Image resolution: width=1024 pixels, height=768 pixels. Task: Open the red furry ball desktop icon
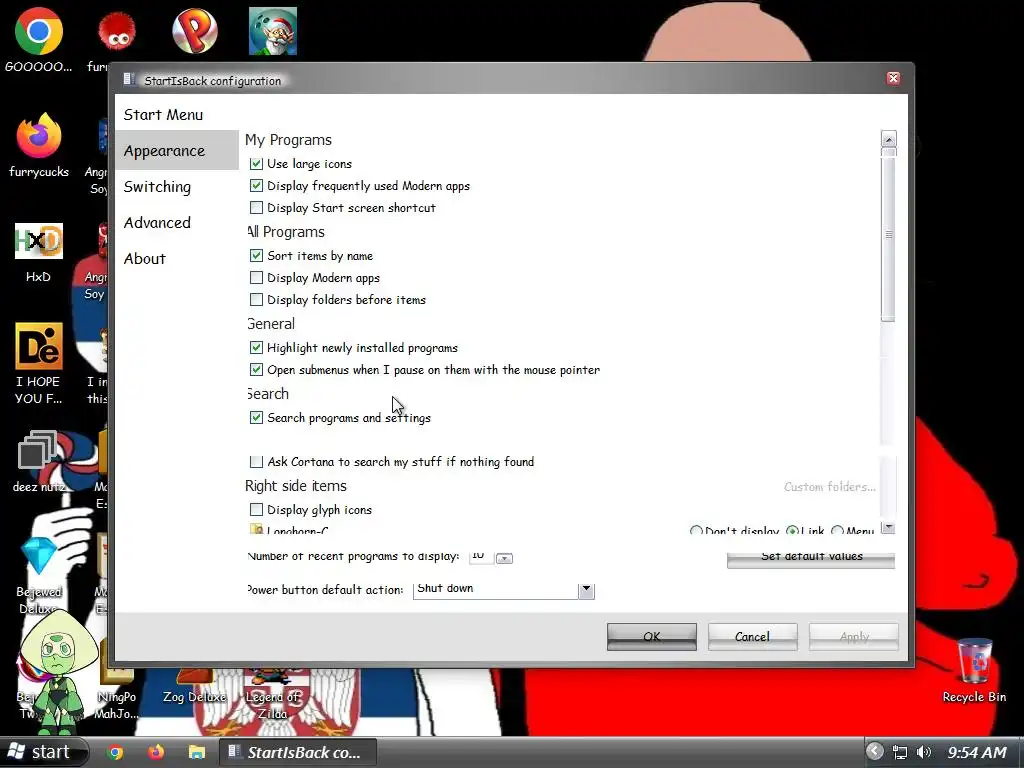tap(117, 31)
